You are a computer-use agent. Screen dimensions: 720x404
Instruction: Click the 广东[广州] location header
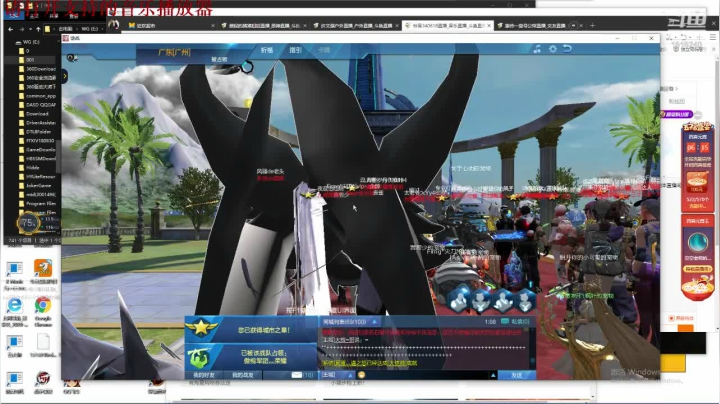174,52
